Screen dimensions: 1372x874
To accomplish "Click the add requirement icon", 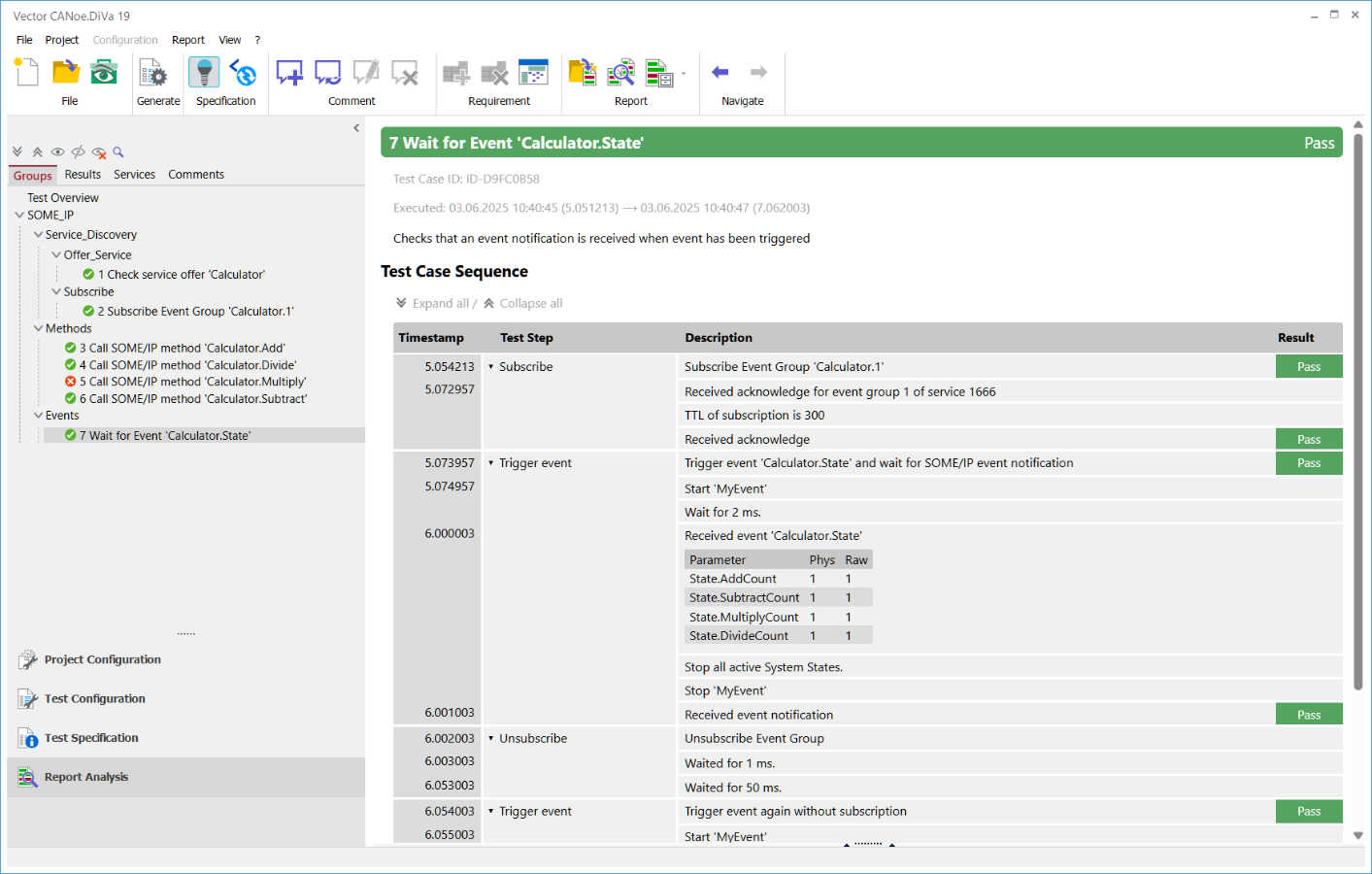I will pos(456,73).
